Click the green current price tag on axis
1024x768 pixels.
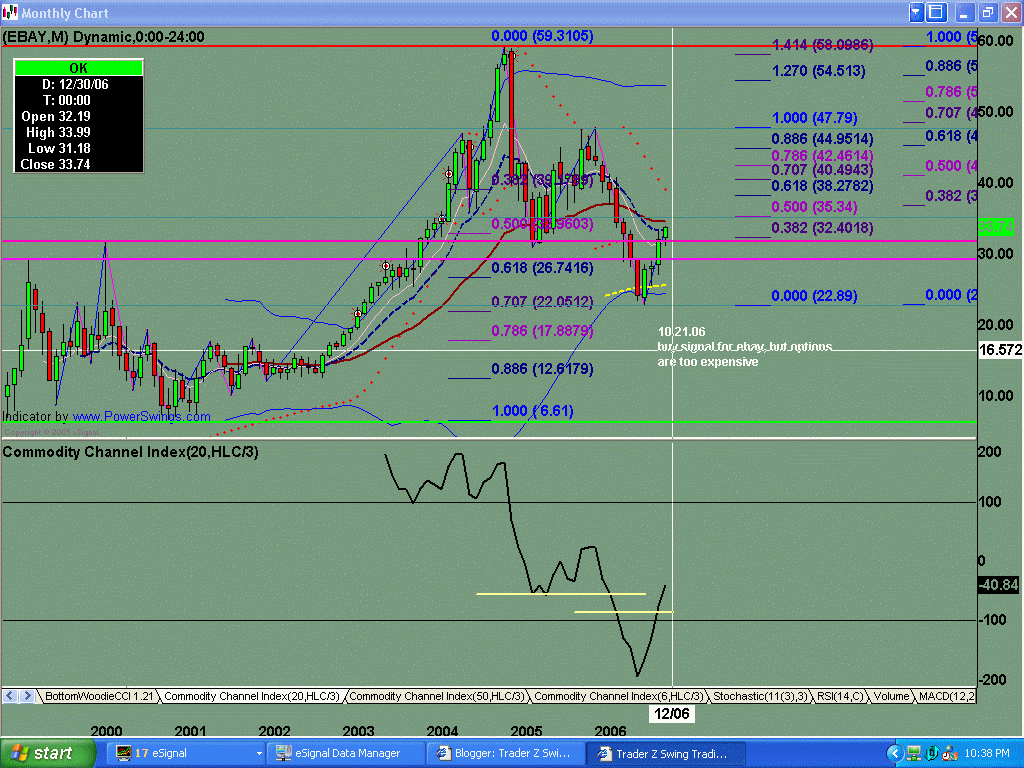pyautogui.click(x=996, y=227)
